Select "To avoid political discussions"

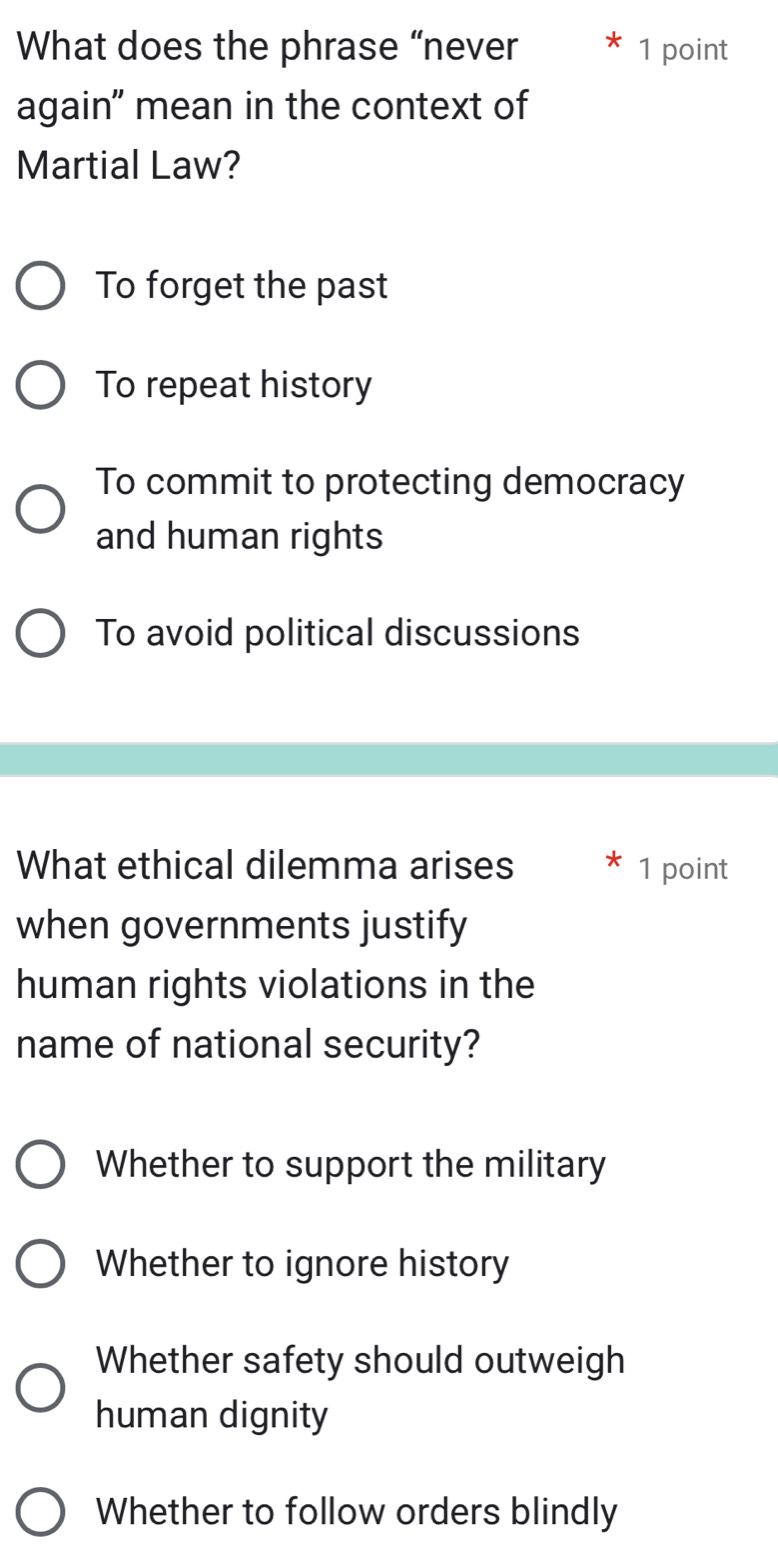[x=40, y=633]
